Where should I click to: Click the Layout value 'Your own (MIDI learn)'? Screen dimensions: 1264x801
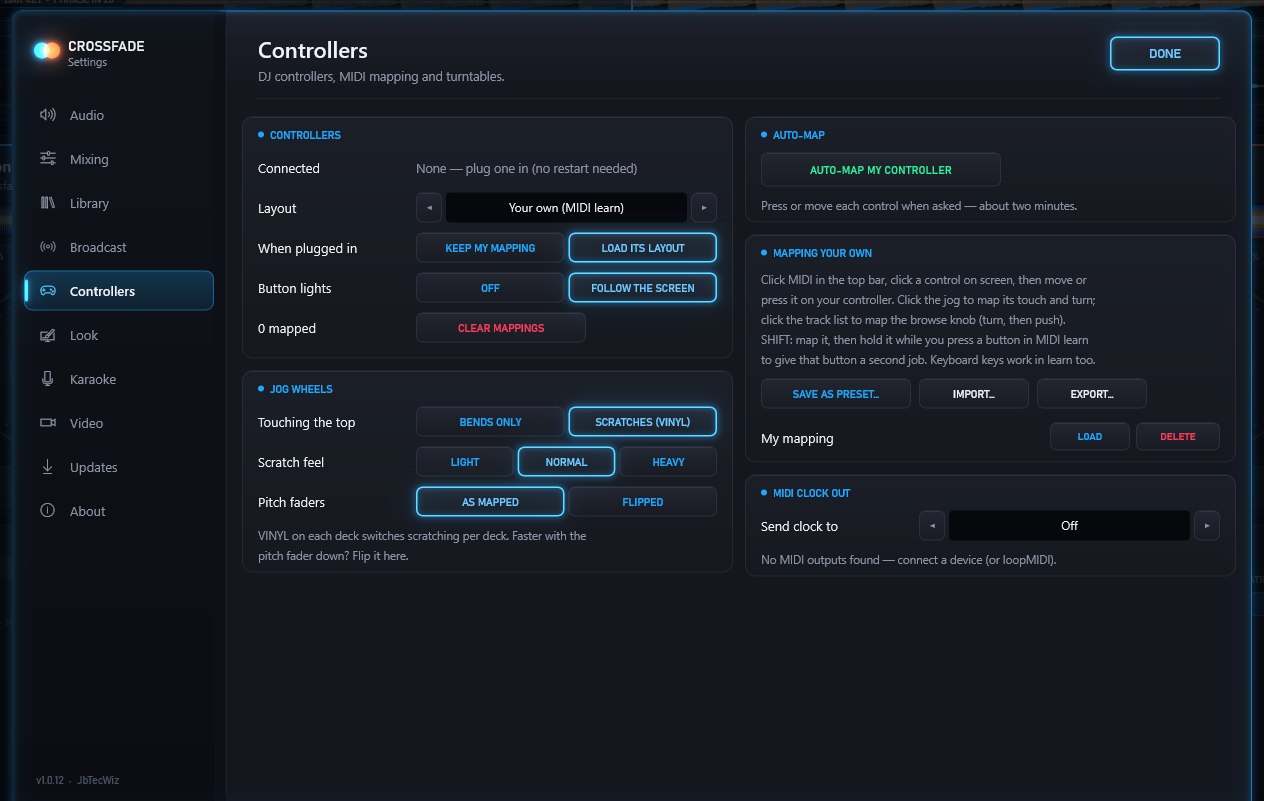pyautogui.click(x=566, y=208)
